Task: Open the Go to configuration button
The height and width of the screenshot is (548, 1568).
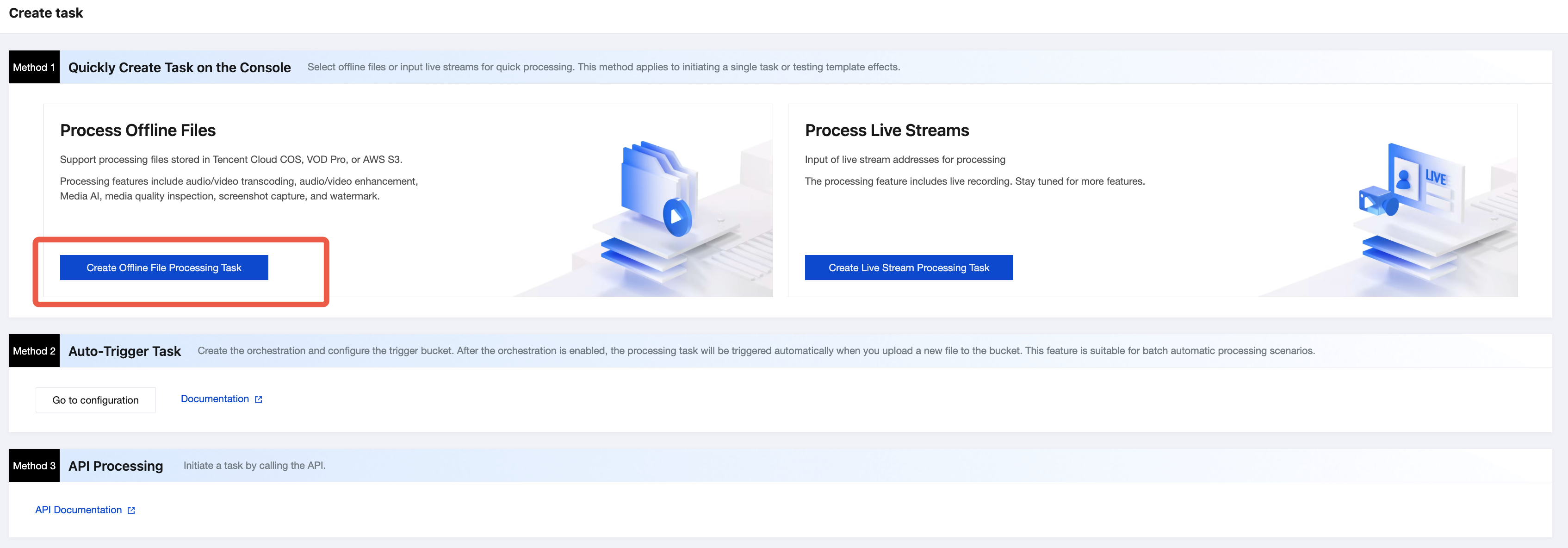Action: click(x=96, y=400)
